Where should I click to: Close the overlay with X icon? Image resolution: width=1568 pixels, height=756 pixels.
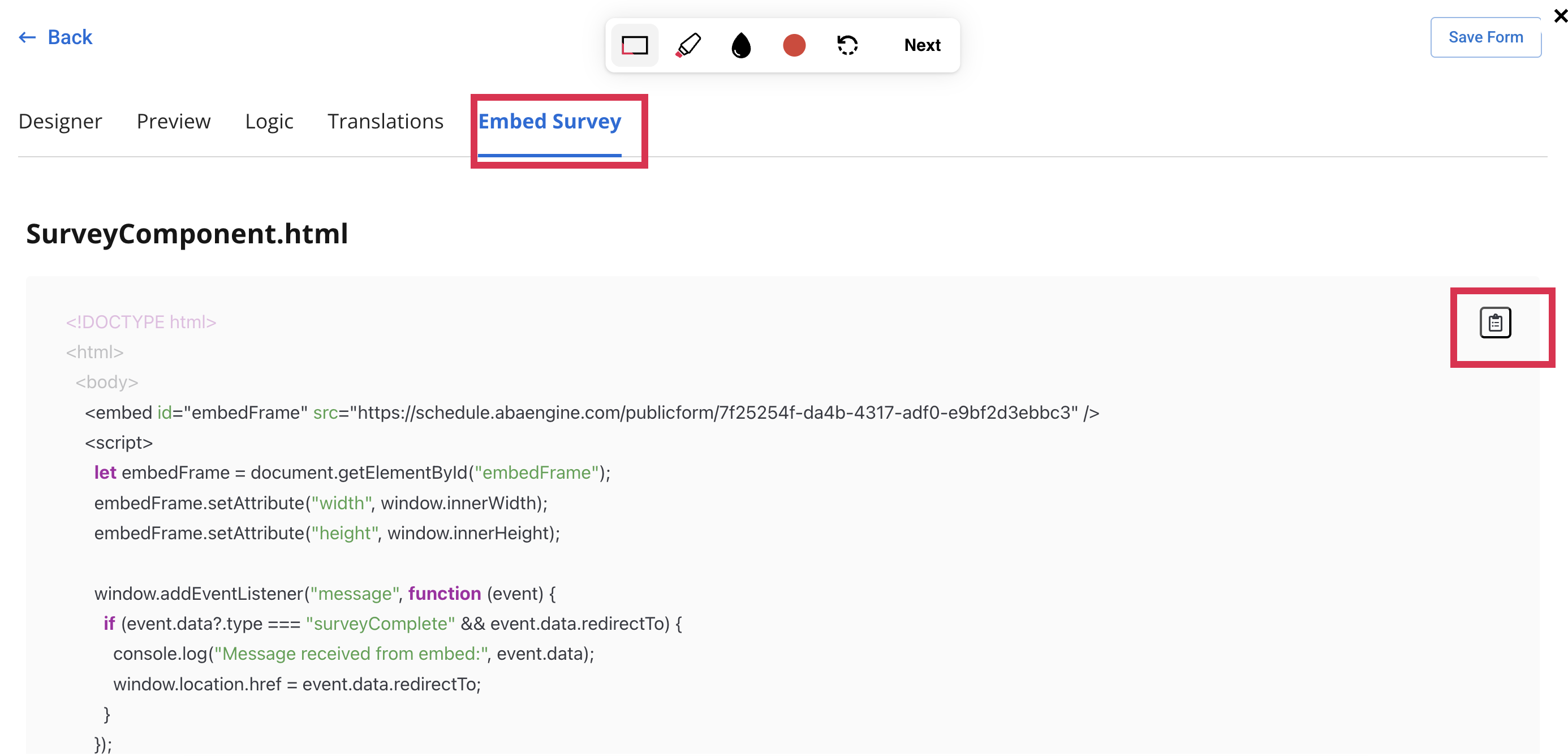click(1560, 15)
